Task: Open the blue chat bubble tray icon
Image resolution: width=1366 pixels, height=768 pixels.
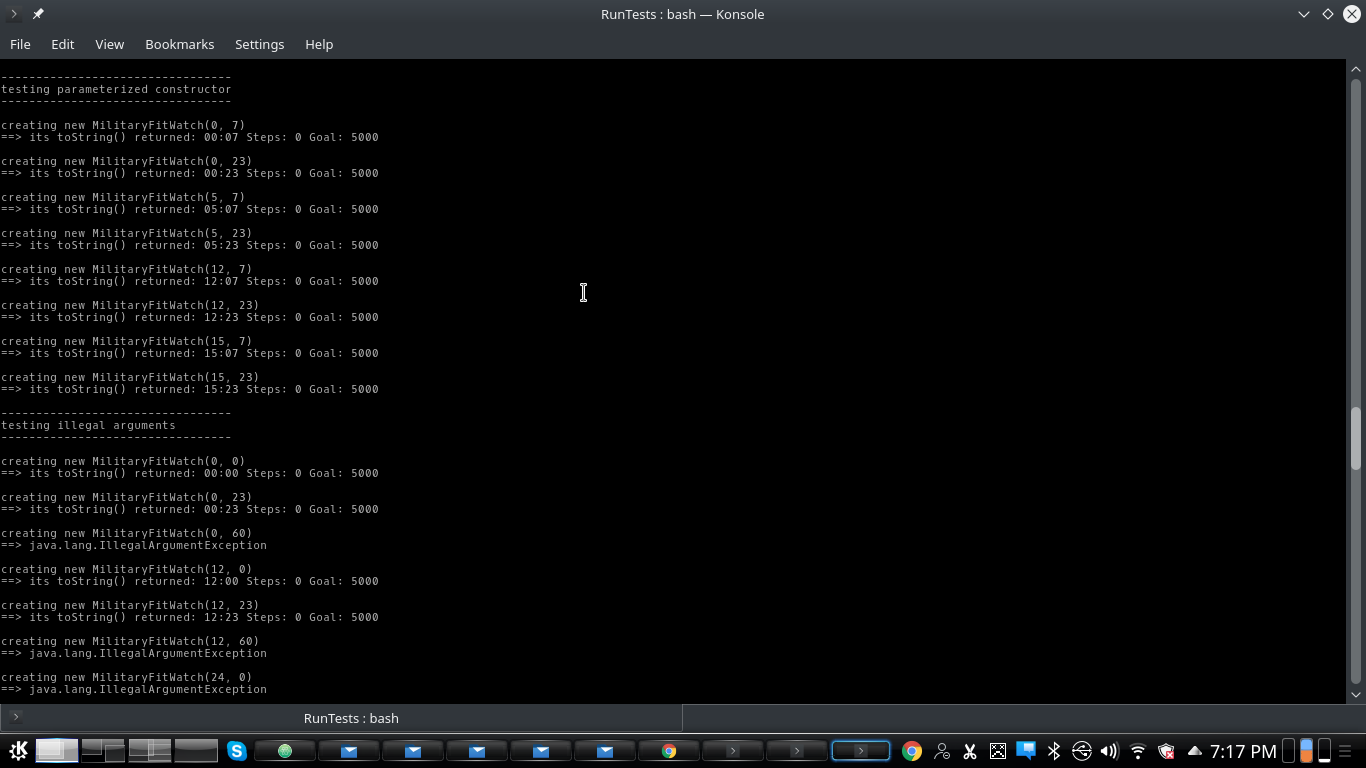Action: (1025, 750)
